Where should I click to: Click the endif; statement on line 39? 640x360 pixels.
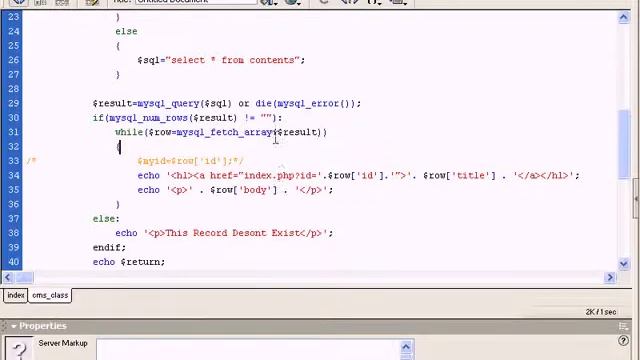[x=109, y=247]
